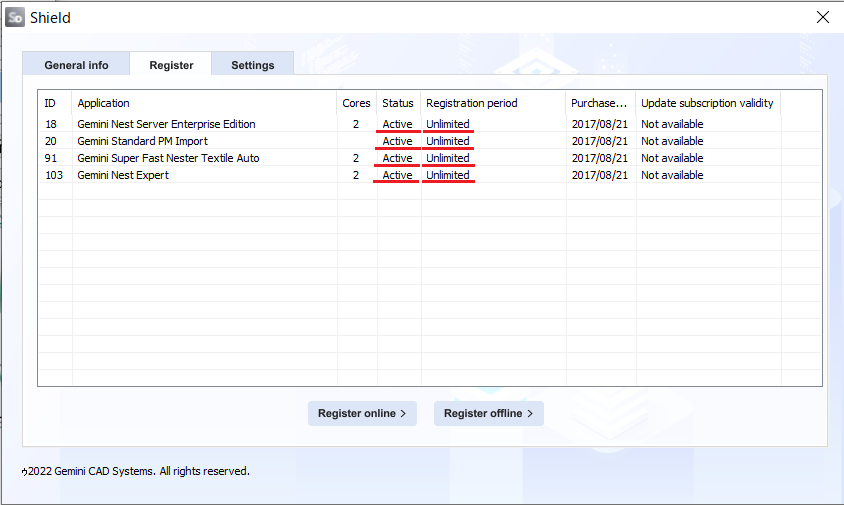Click the Update subscription validity column header

[x=708, y=103]
